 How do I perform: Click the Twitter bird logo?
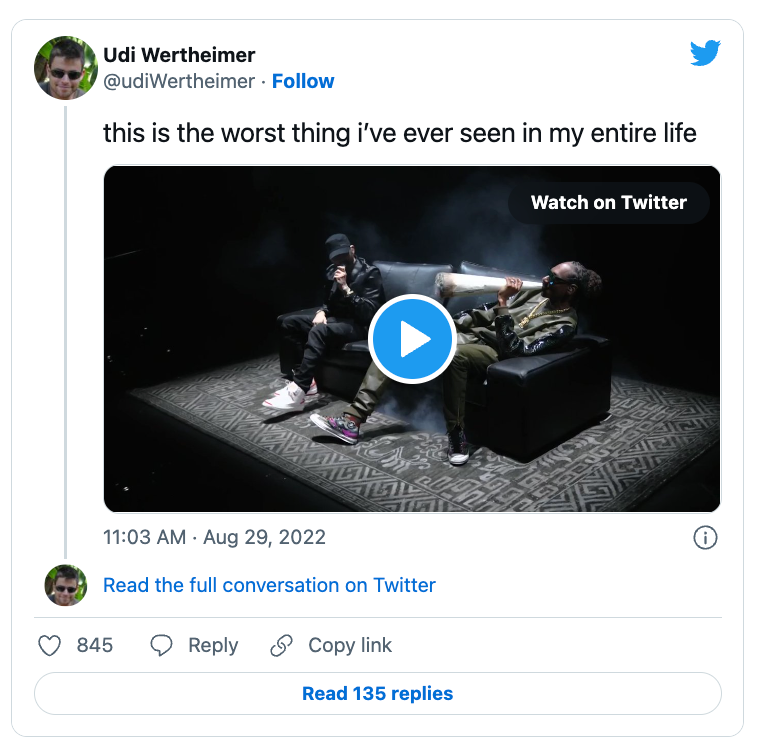(x=705, y=53)
